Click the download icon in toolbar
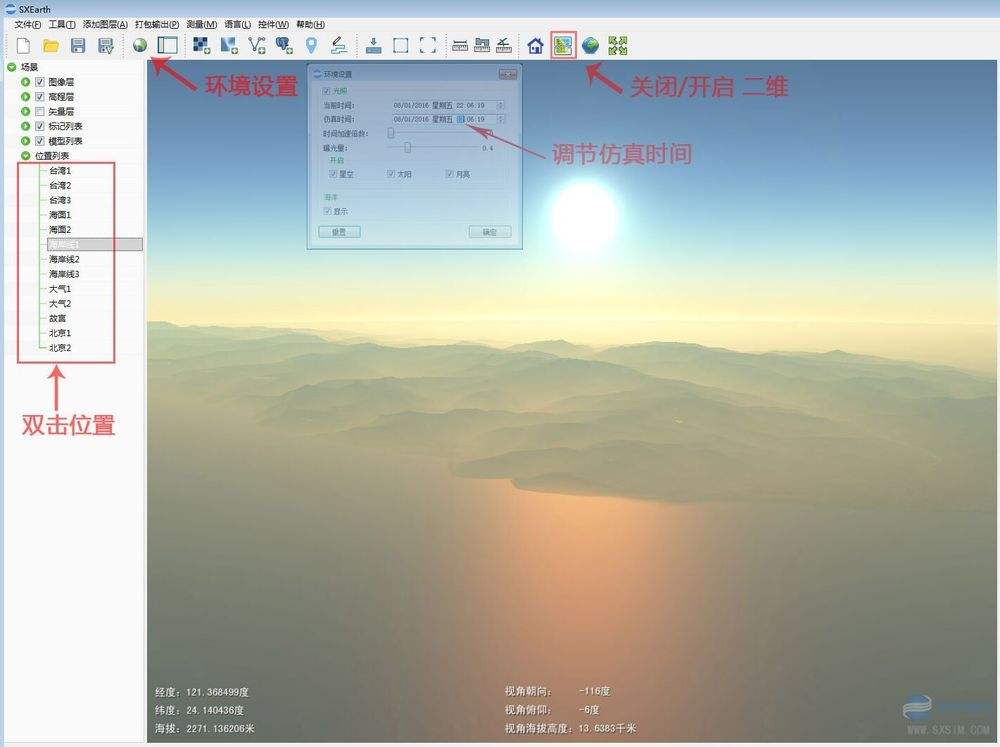 point(373,45)
